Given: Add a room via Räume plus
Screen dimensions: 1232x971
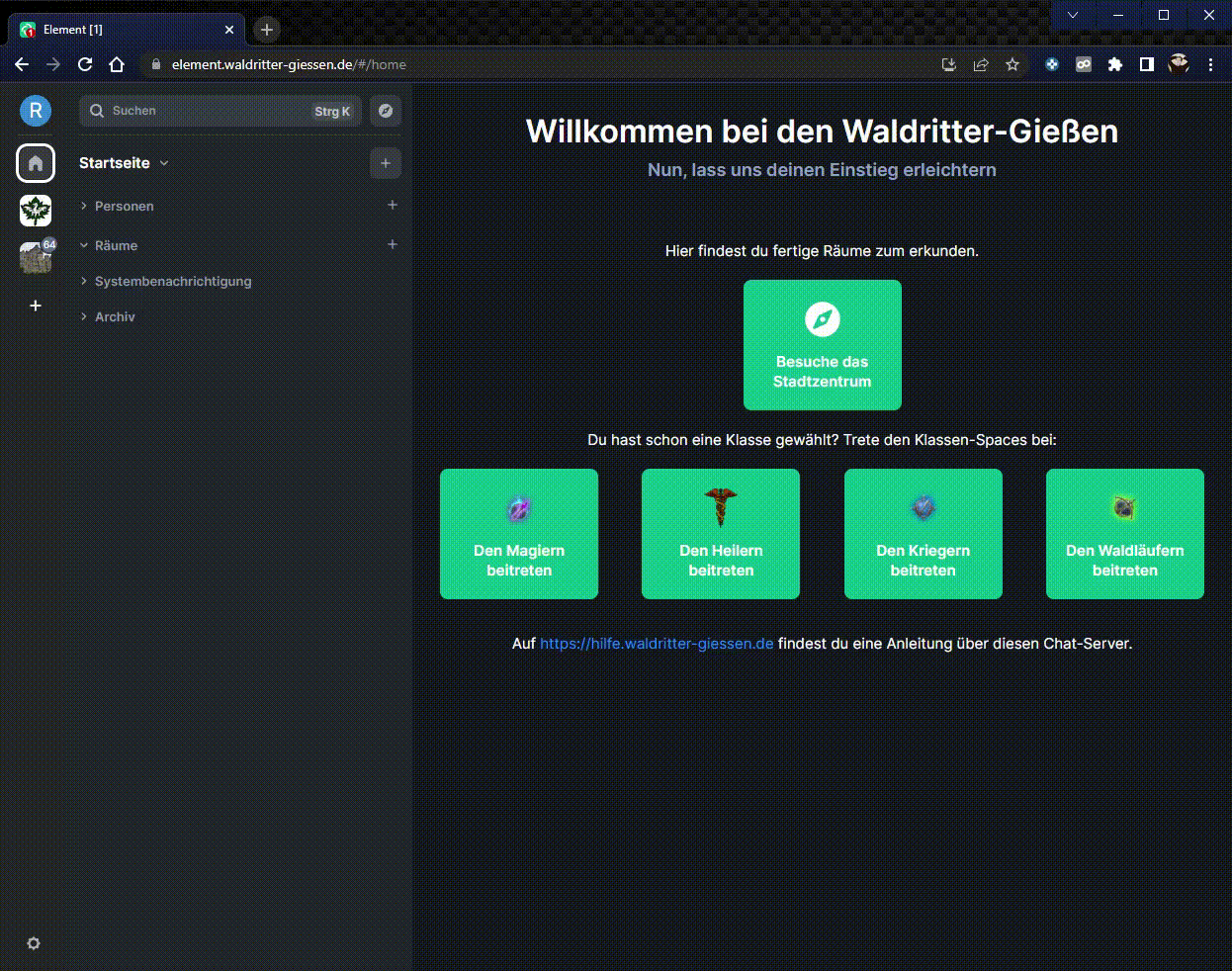Looking at the screenshot, I should click(393, 244).
